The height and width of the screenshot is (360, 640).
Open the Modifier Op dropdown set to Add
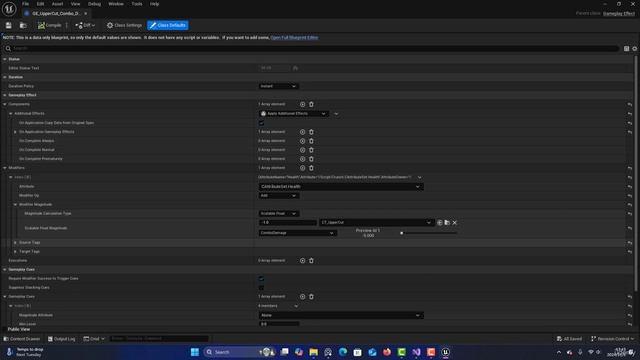(278, 196)
